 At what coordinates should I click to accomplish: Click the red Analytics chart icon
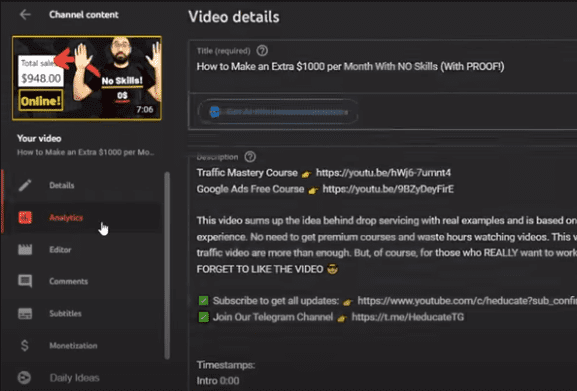click(25, 217)
